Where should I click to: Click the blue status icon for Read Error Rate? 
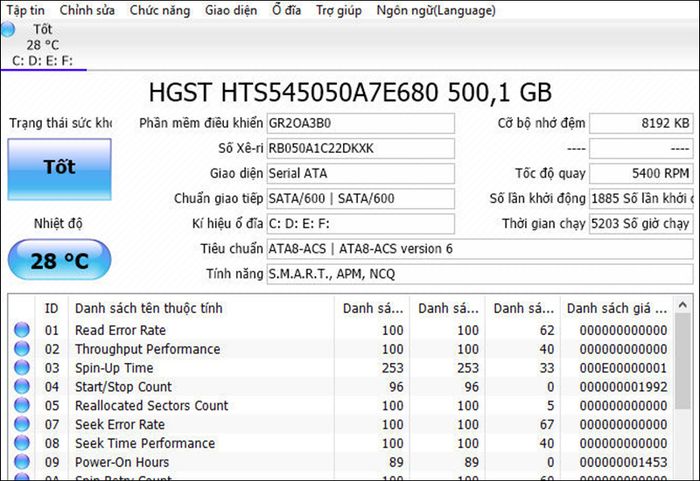[22, 331]
